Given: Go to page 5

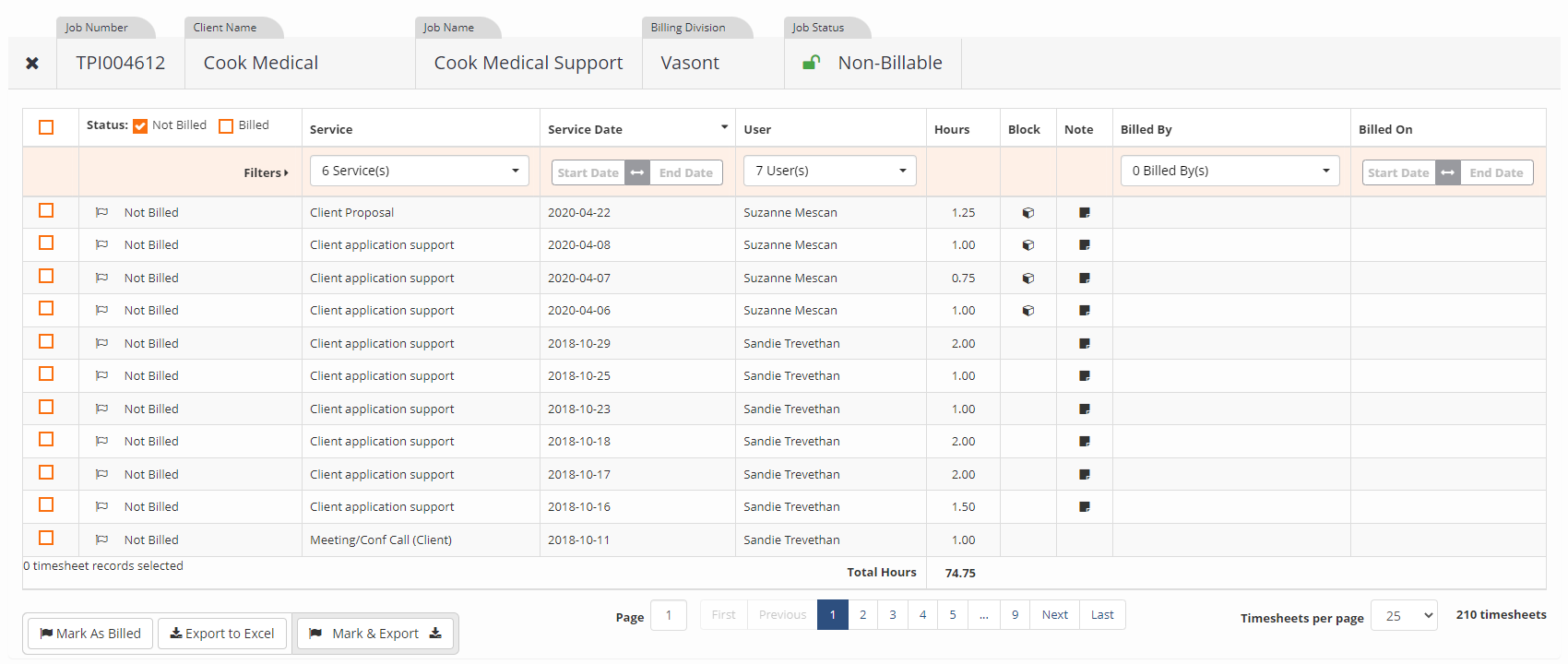Looking at the screenshot, I should [x=953, y=615].
